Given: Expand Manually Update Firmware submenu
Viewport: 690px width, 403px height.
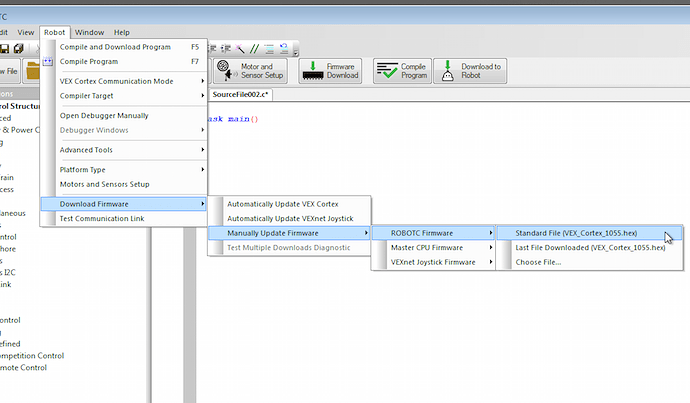Looking at the screenshot, I should [289, 233].
